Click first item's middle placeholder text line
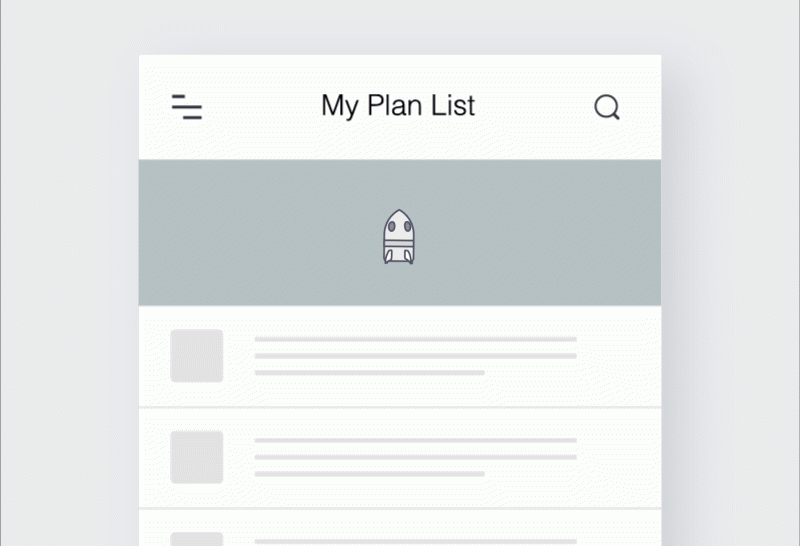This screenshot has height=546, width=800. click(x=415, y=356)
